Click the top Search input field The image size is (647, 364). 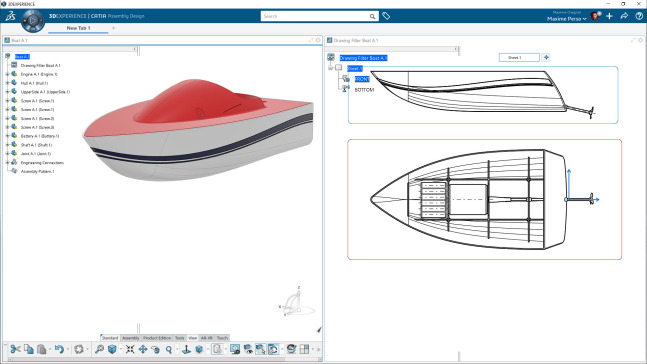[x=314, y=16]
